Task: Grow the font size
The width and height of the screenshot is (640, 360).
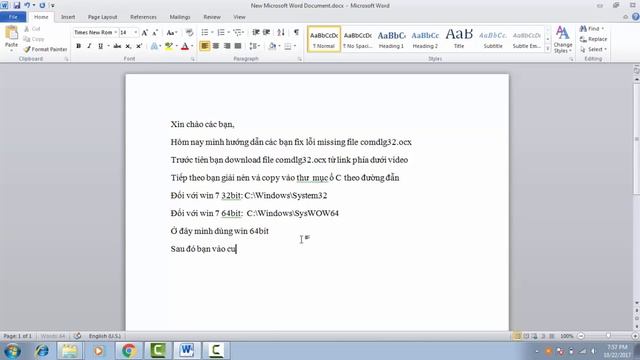Action: [x=144, y=32]
